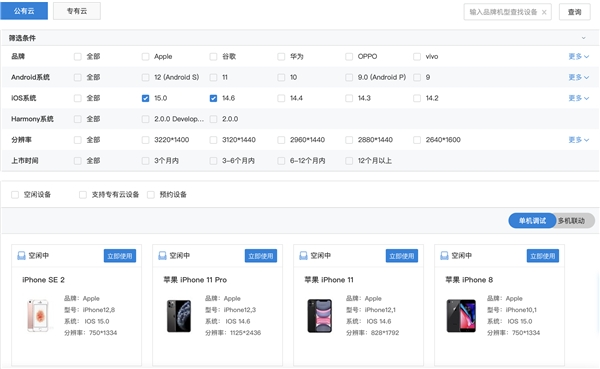
Task: Click 立即使用 on 苹果 iPhone 11 card
Action: 402,256
